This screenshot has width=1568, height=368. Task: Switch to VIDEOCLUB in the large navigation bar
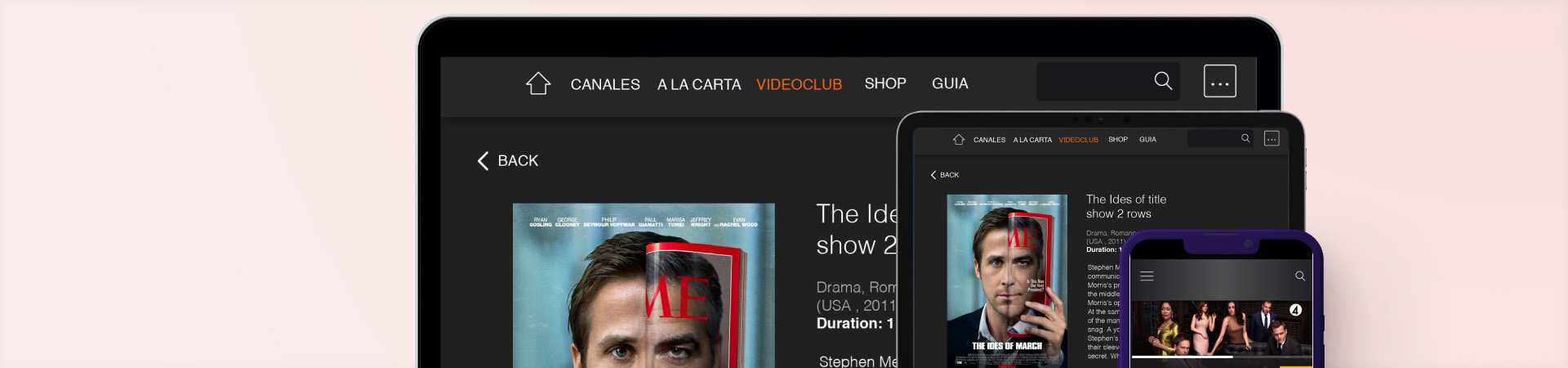click(799, 84)
